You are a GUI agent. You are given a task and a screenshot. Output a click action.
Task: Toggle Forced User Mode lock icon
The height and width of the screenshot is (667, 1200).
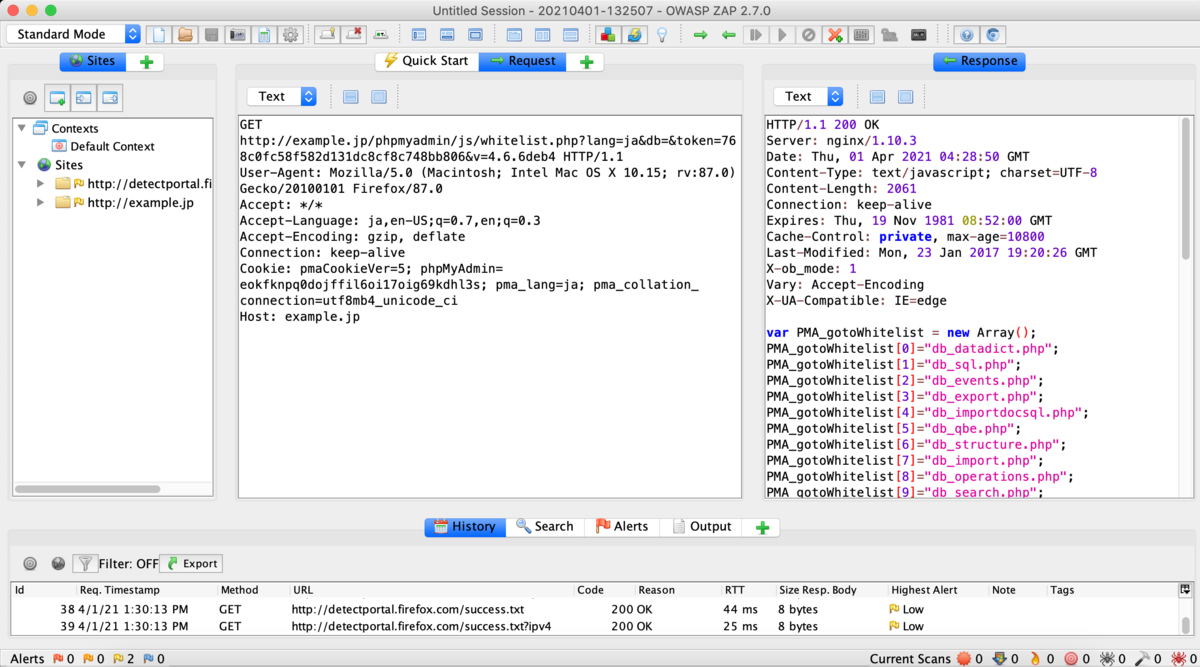[889, 35]
